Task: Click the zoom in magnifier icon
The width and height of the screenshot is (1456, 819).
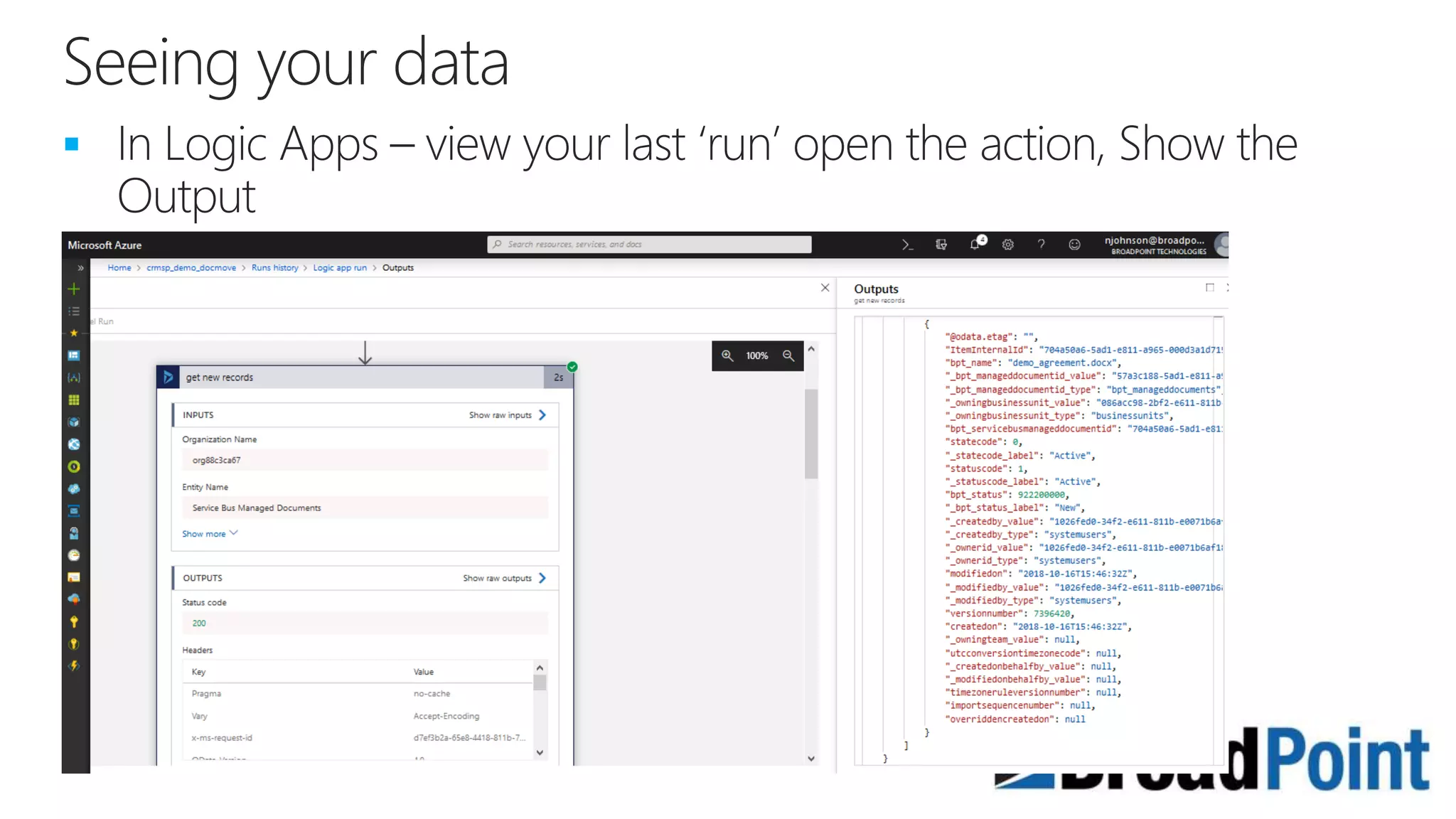Action: 727,355
